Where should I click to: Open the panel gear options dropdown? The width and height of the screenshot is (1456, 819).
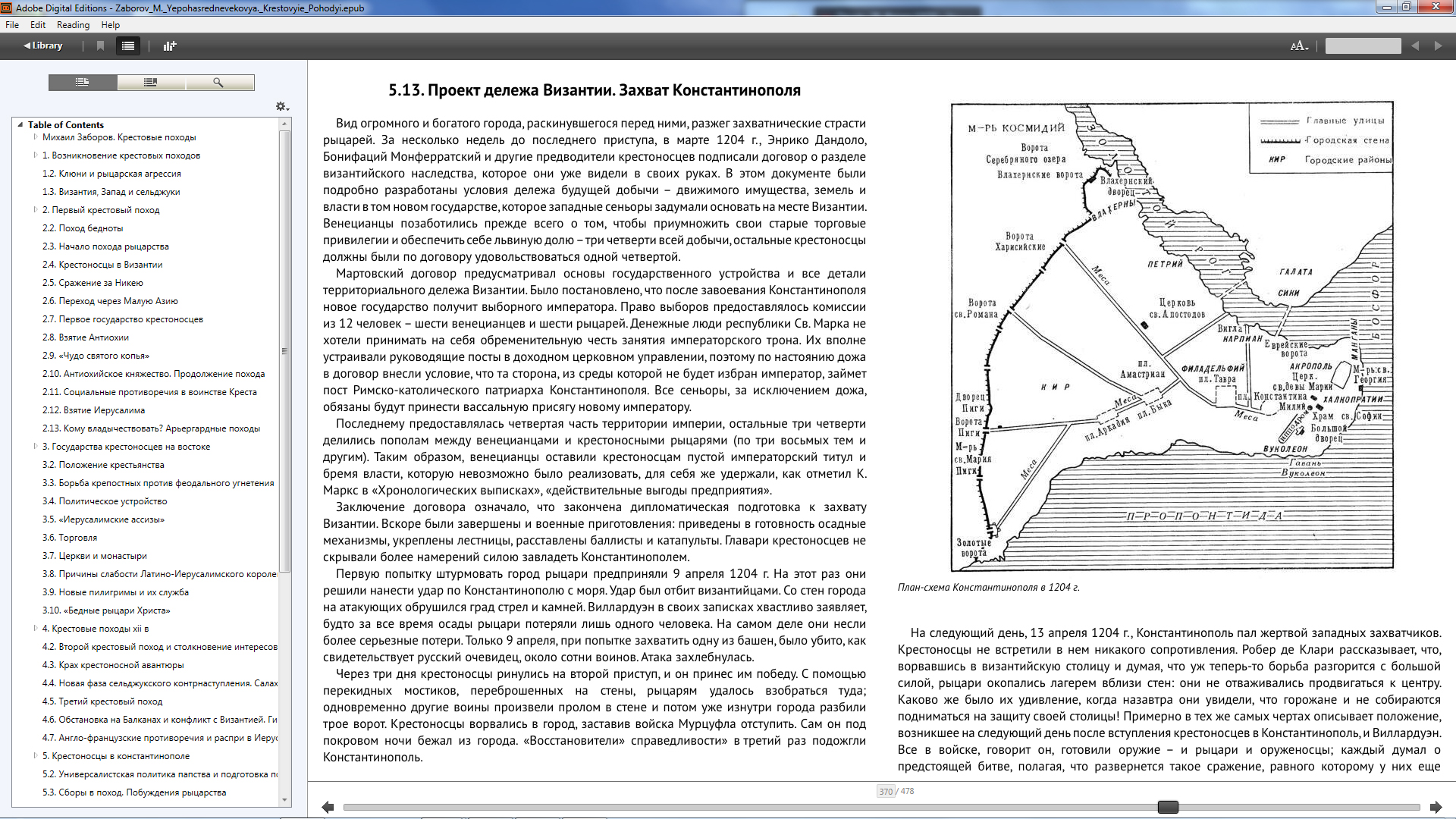pyautogui.click(x=282, y=107)
